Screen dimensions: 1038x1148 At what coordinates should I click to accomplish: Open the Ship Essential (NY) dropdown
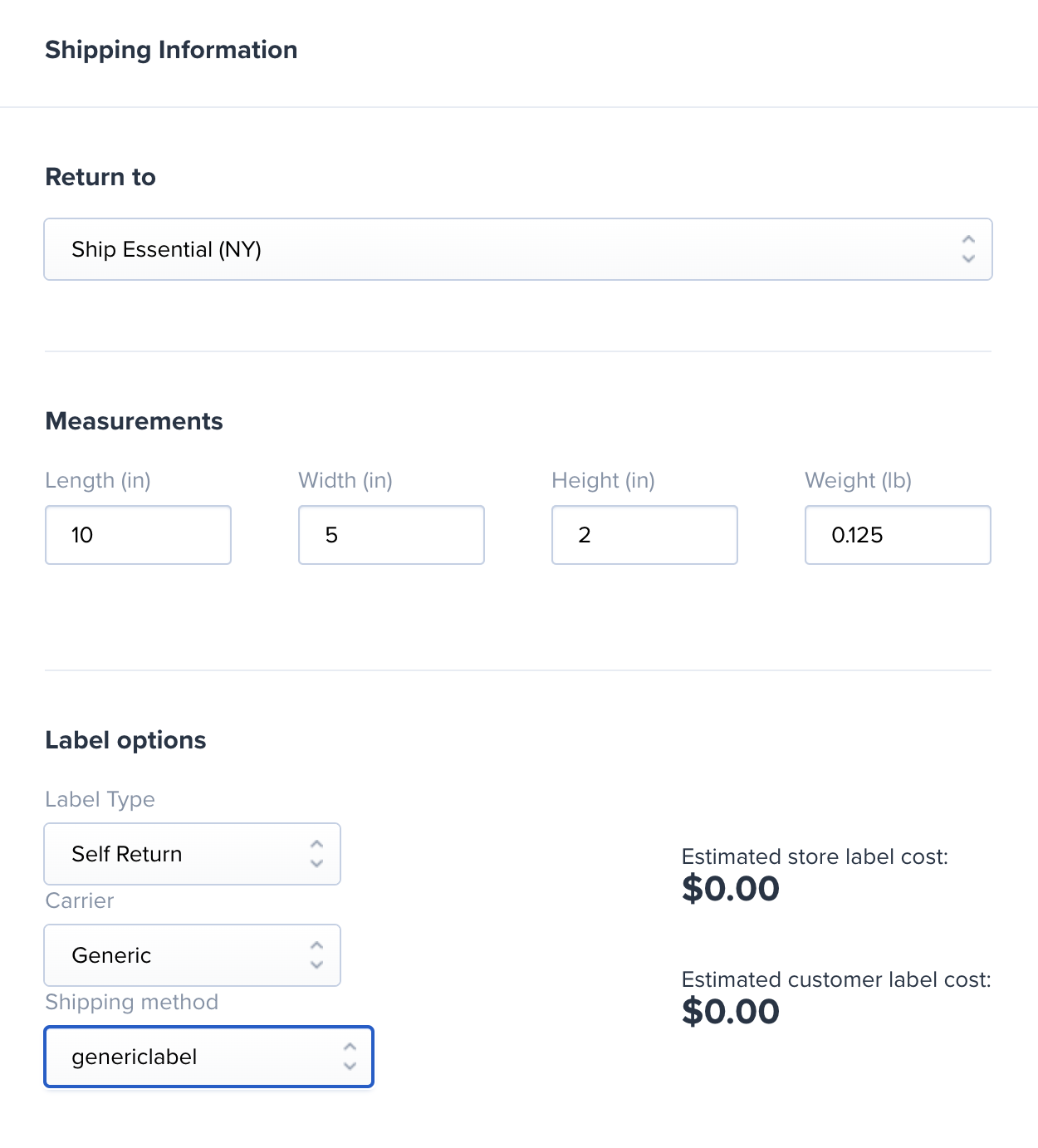[x=518, y=249]
